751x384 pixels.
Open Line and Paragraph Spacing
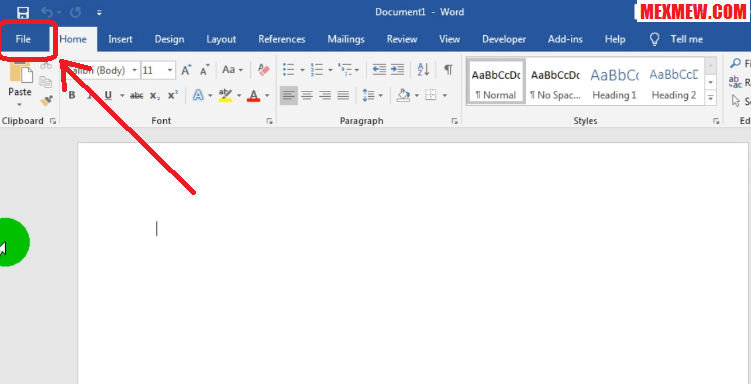pyautogui.click(x=368, y=95)
